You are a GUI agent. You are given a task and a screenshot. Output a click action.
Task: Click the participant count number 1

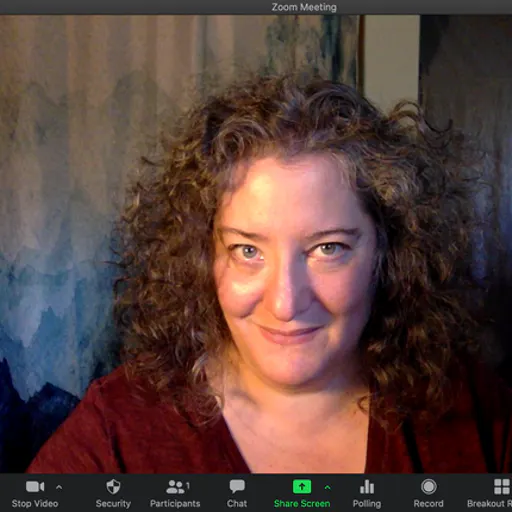point(188,486)
